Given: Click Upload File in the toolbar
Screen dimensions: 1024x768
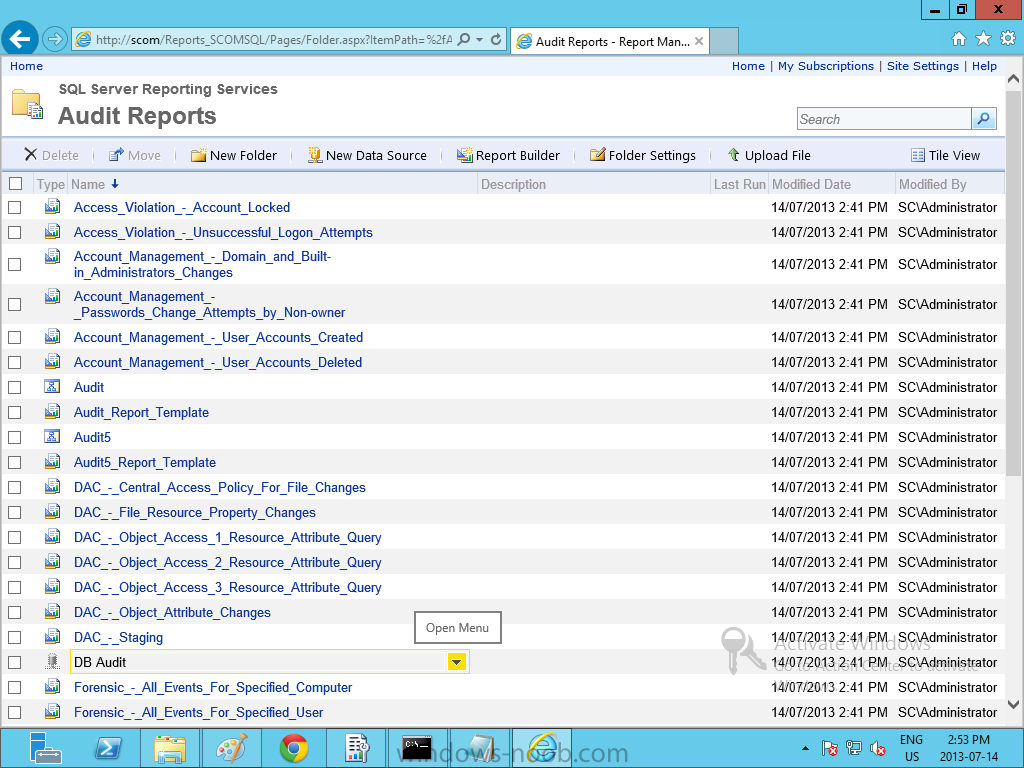Looking at the screenshot, I should (x=769, y=155).
